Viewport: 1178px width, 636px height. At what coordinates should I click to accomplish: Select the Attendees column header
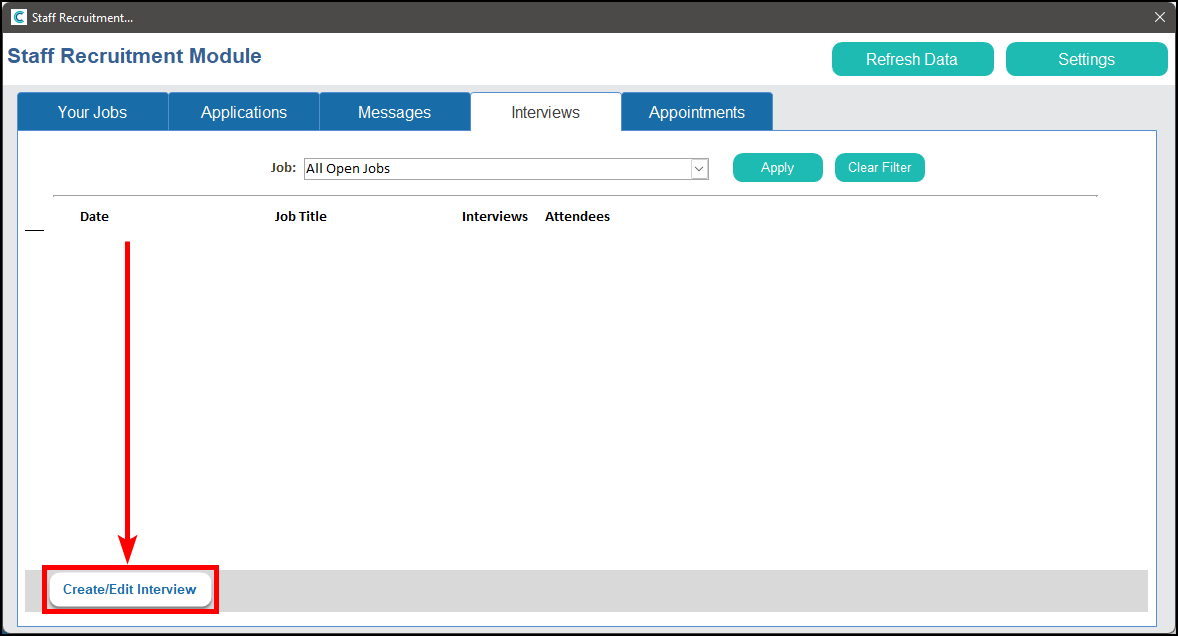click(577, 217)
